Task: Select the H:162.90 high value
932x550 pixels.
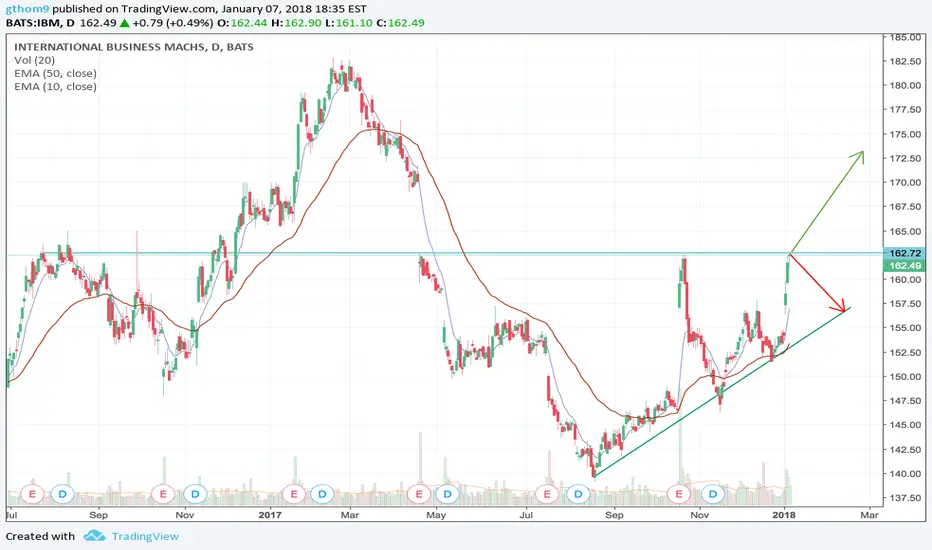Action: 296,23
